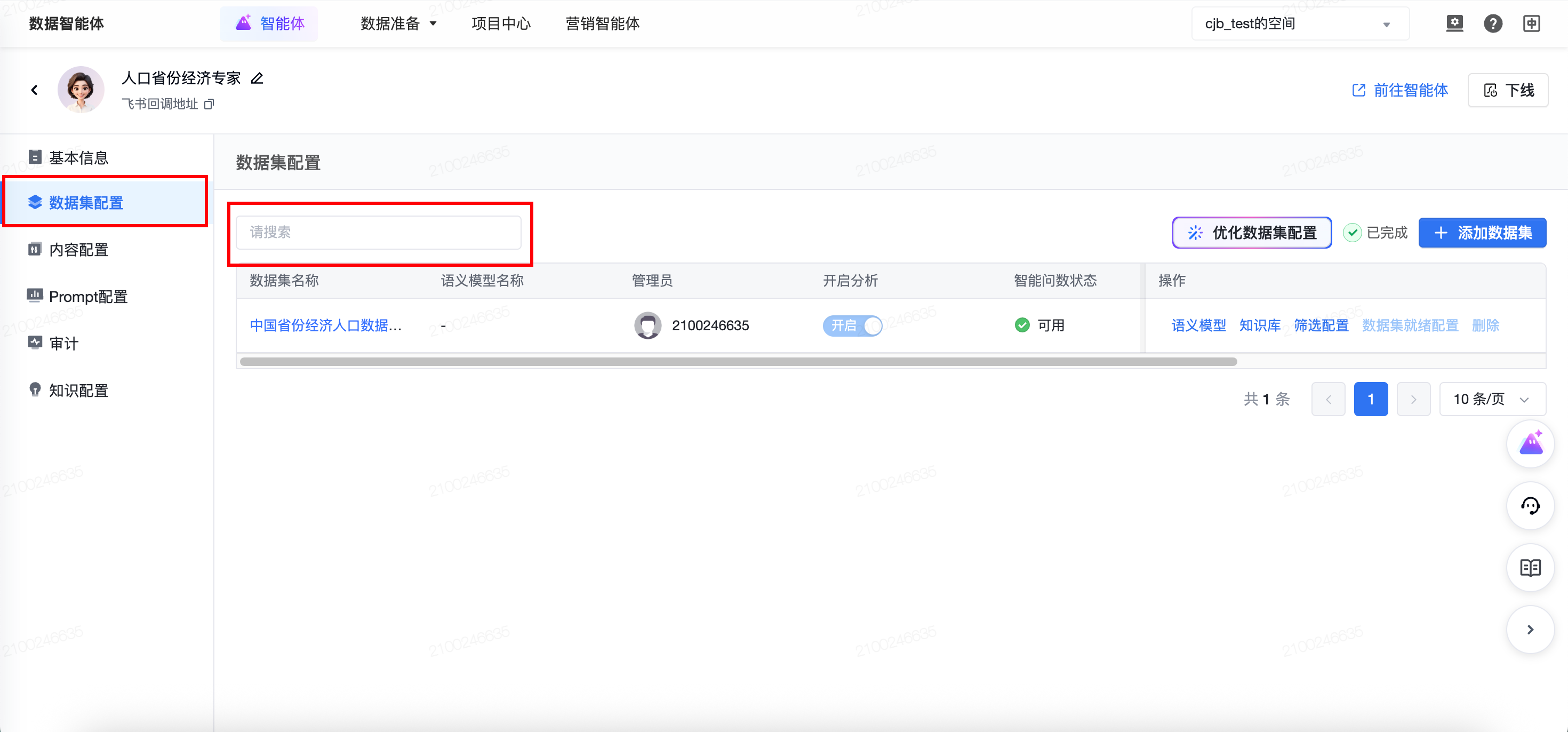Expand the 数据准备 menu
The width and height of the screenshot is (1568, 732).
coord(399,24)
